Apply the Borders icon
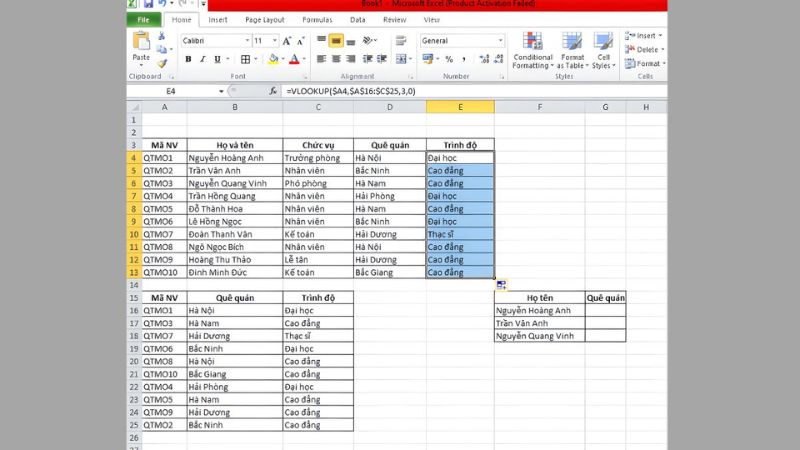 (x=245, y=59)
